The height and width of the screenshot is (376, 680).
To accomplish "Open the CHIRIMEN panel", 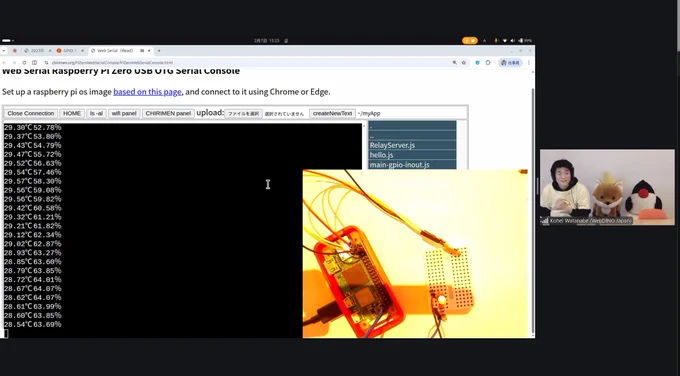I will [168, 113].
